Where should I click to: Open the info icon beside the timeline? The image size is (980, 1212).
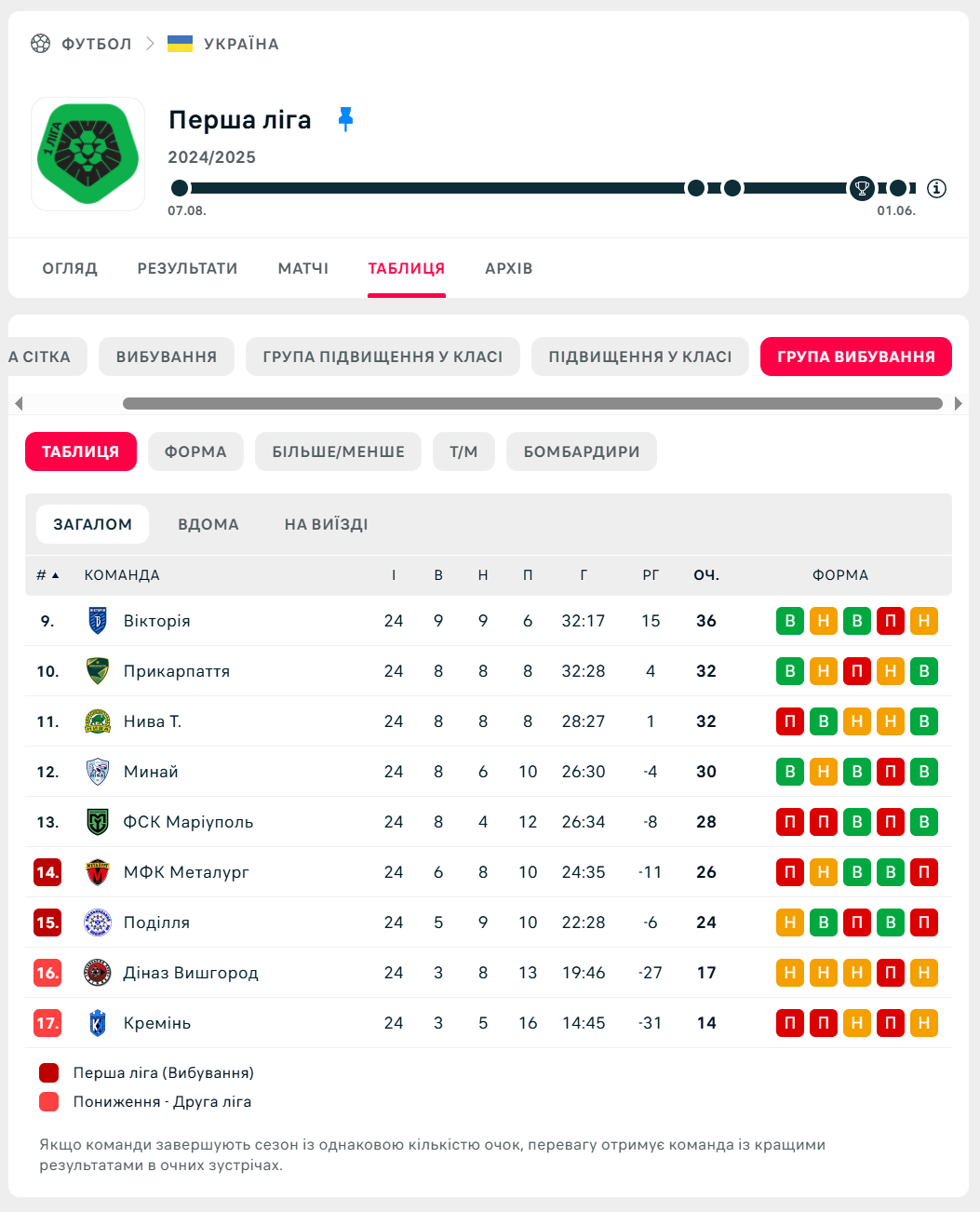click(937, 188)
